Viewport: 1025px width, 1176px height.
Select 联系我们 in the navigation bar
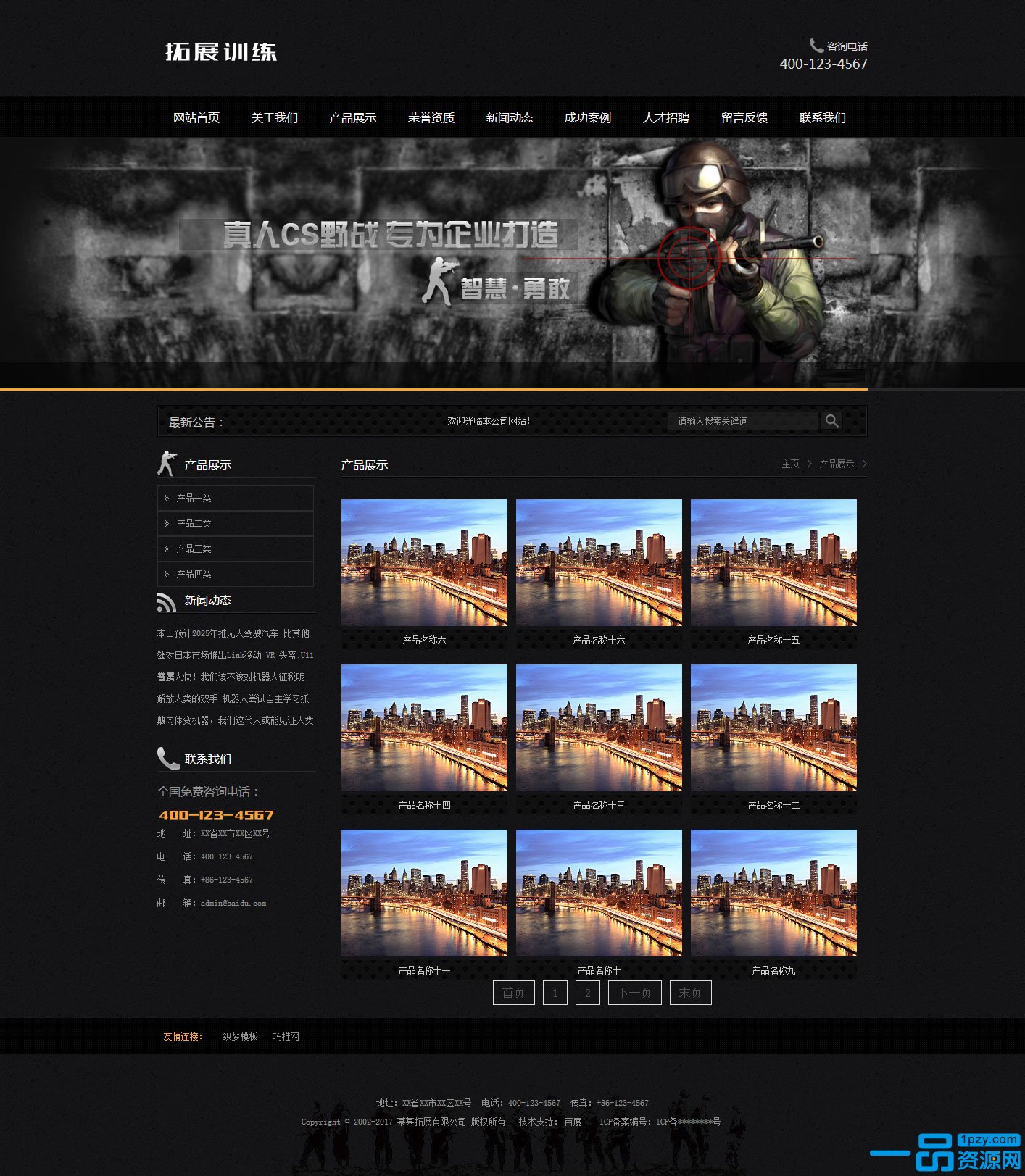pos(823,117)
